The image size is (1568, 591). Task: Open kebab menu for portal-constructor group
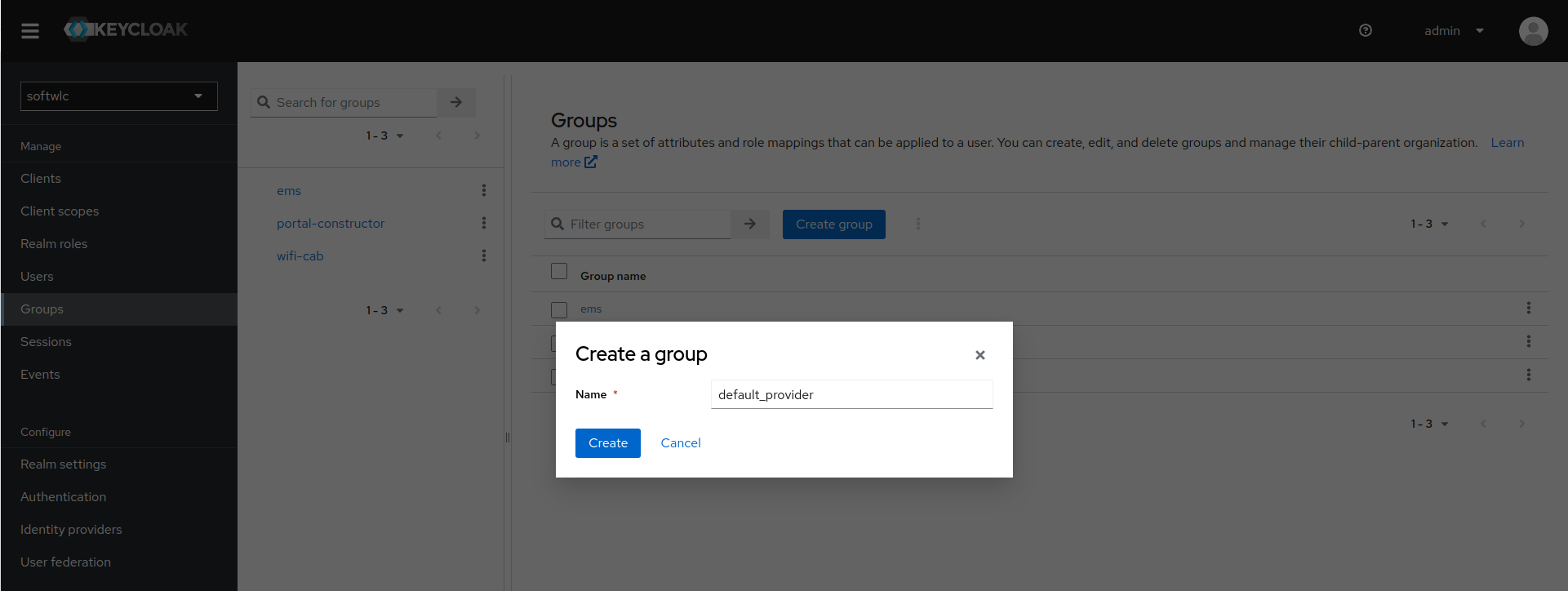[484, 223]
